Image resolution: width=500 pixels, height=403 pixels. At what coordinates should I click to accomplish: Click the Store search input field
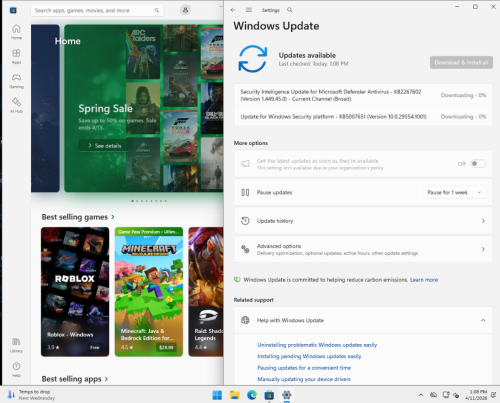coord(97,10)
